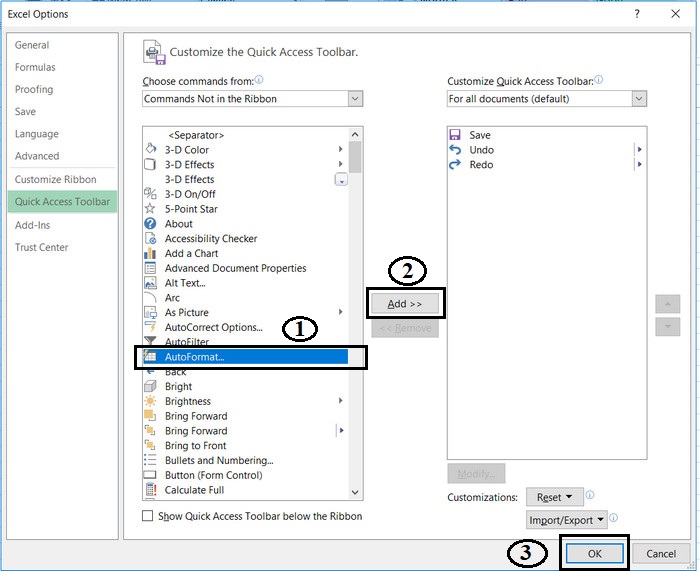Click the Button (Form Control) icon

[x=150, y=475]
